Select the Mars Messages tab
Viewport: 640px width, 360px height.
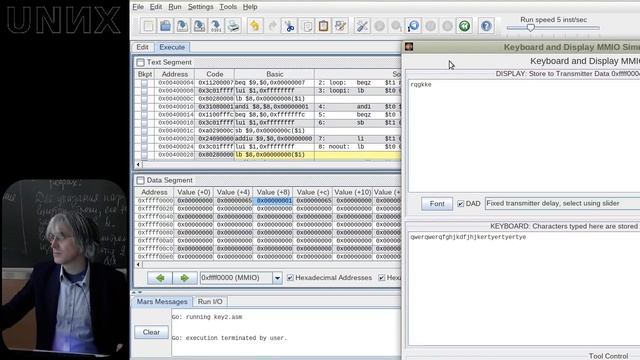pyautogui.click(x=162, y=302)
